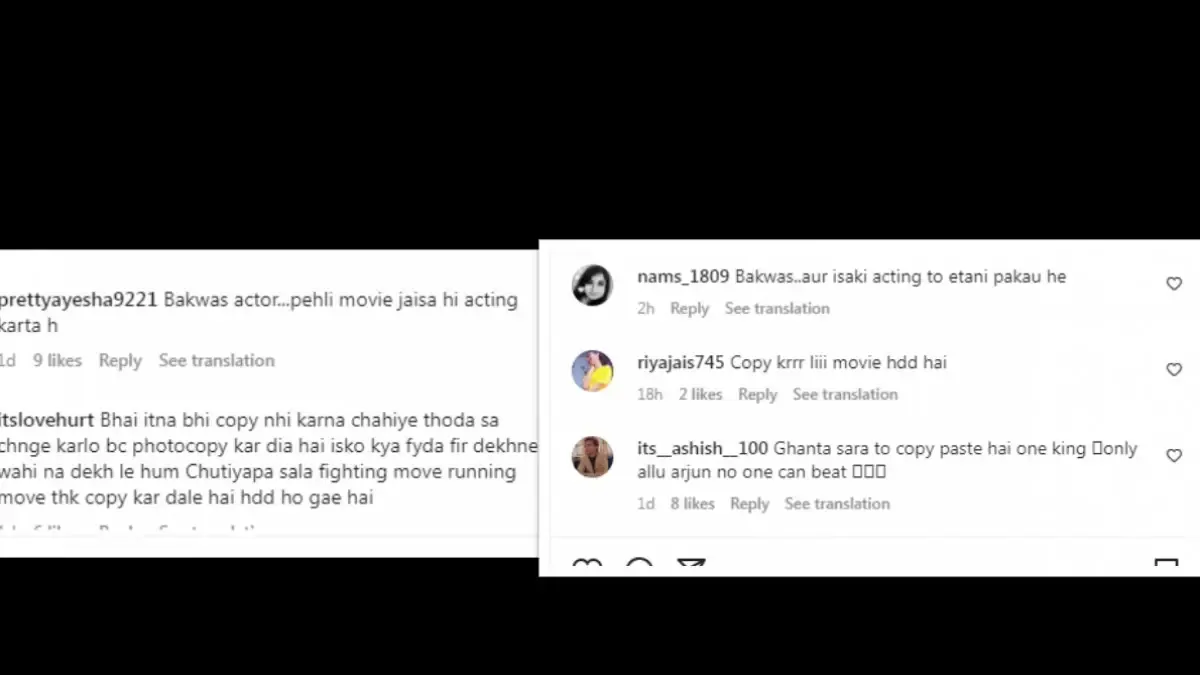Screen dimensions: 1200x675
Task: Reply to nams_1809's comment
Action: (x=689, y=308)
